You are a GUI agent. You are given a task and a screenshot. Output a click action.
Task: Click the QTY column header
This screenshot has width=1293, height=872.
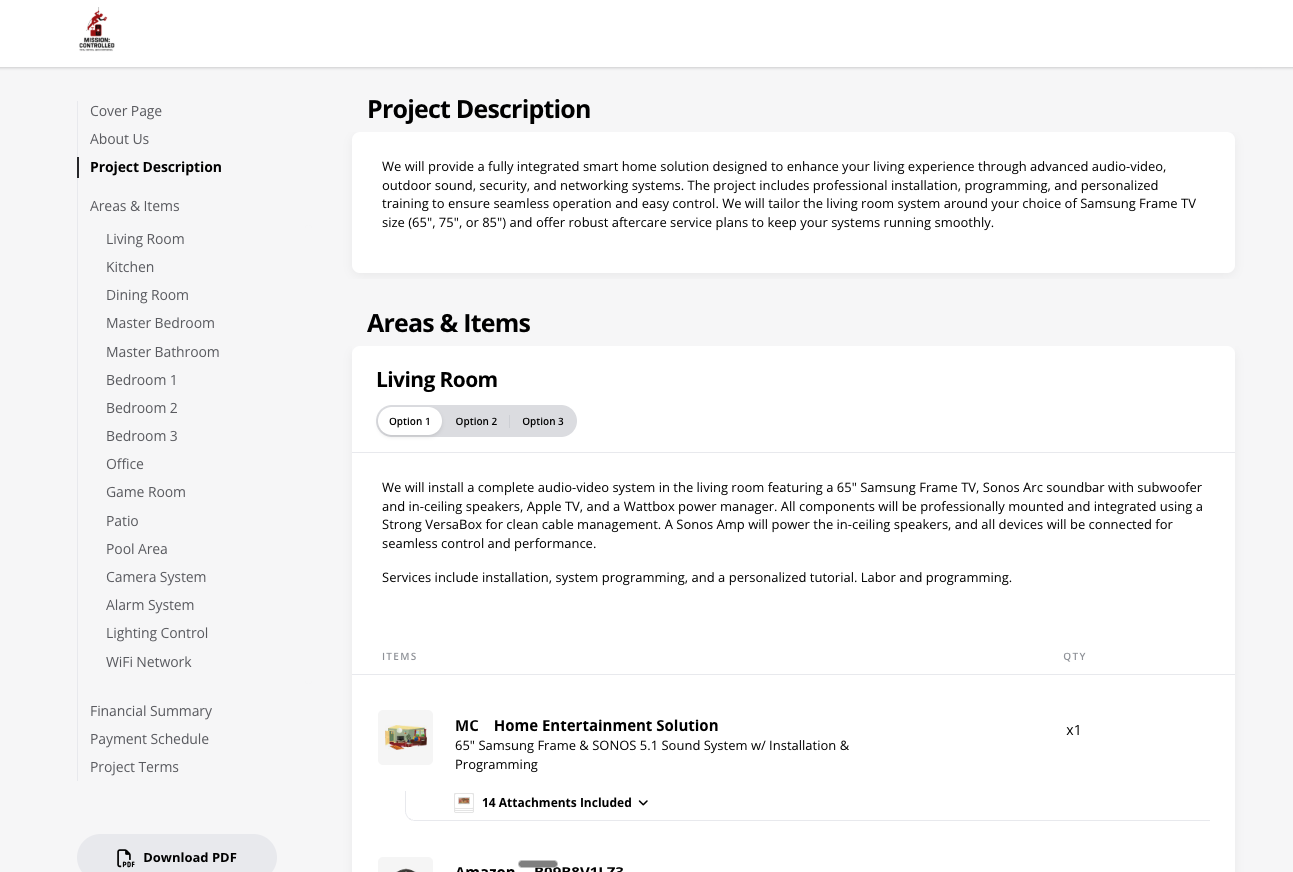point(1075,657)
